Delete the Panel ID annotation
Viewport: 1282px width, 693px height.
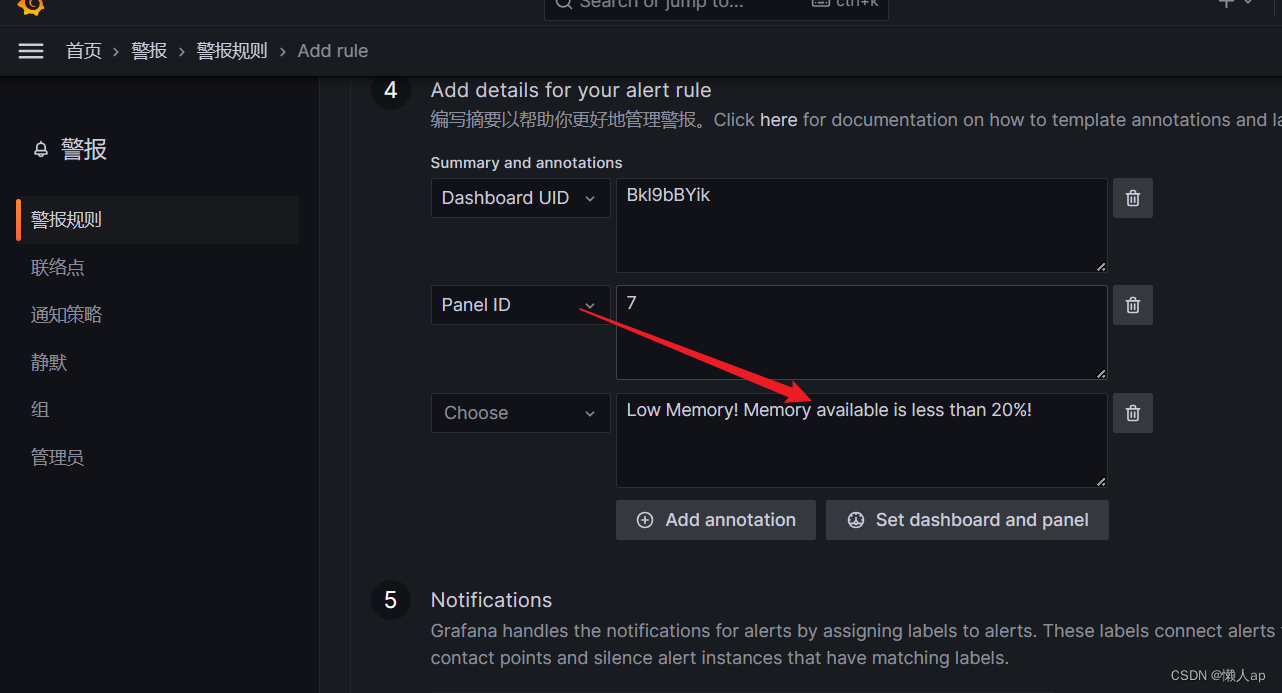tap(1133, 305)
